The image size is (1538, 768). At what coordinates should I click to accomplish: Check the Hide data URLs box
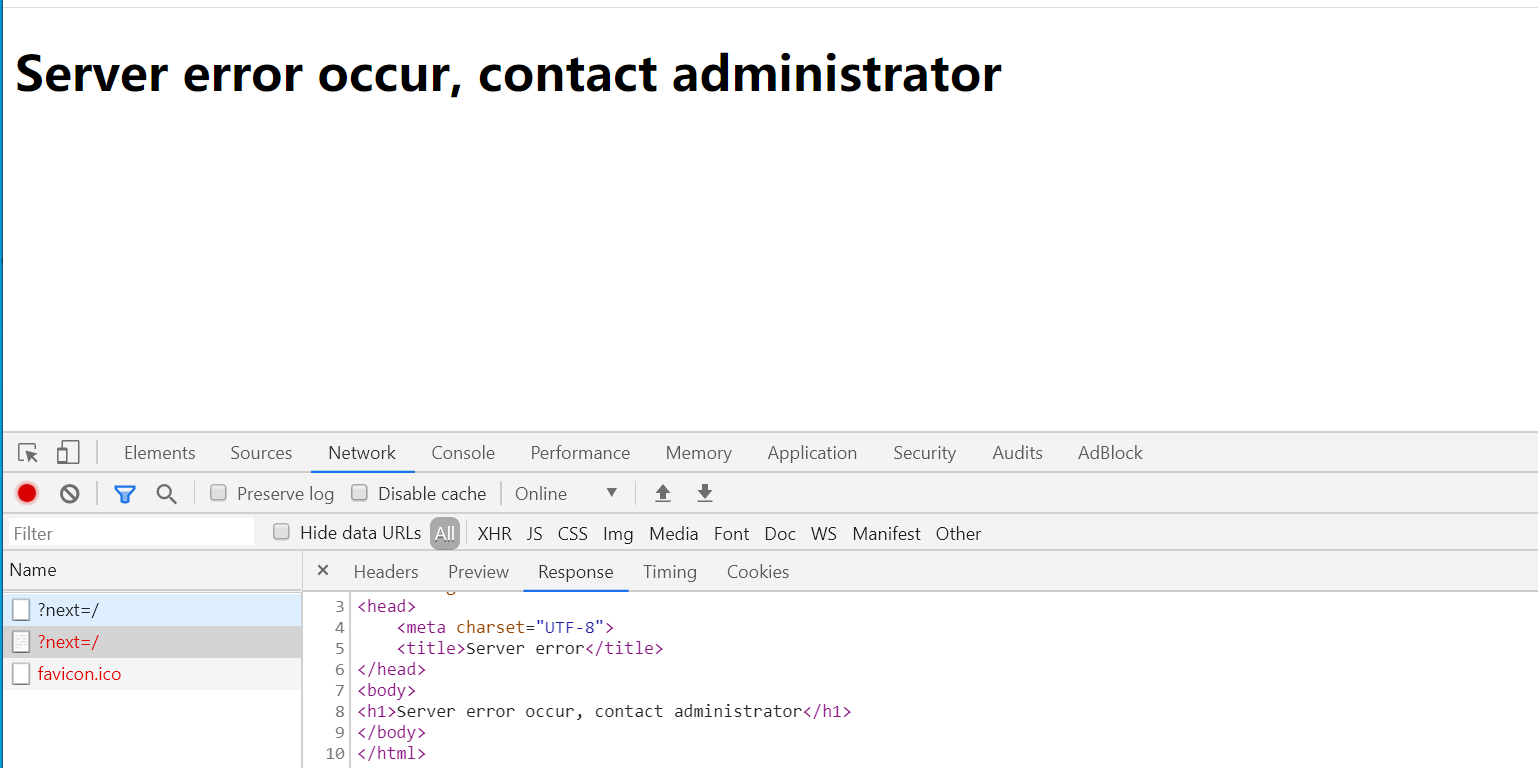pos(282,532)
